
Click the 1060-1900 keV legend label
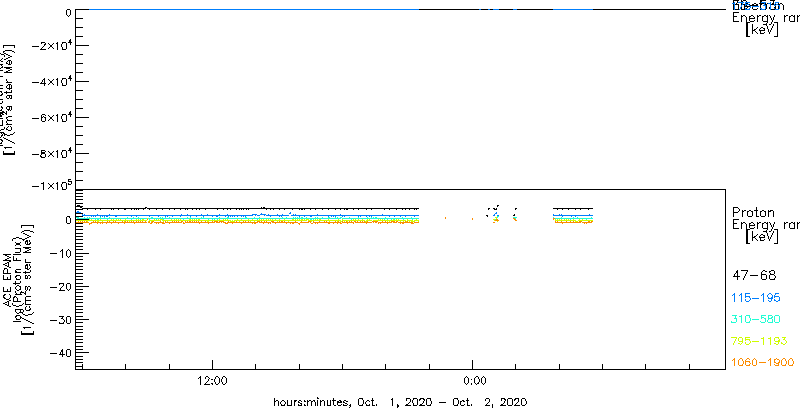coord(763,363)
